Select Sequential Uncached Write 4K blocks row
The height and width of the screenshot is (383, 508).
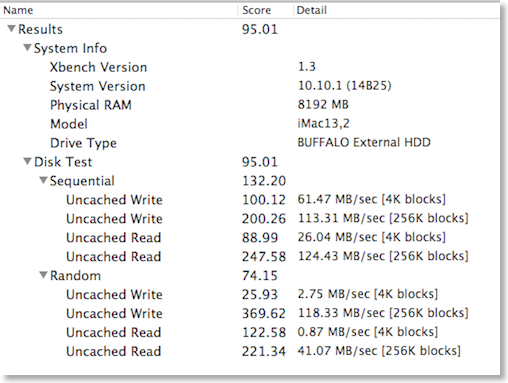[x=250, y=200]
